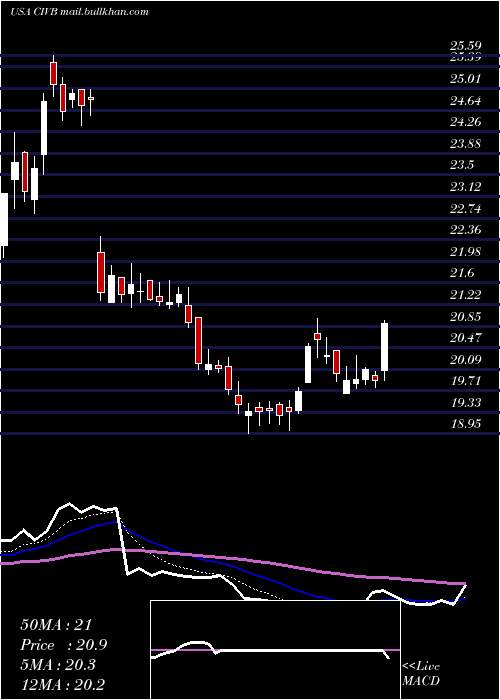Click the 23.5 price axis label
Image resolution: width=500 pixels, height=700 pixels.
coord(462,165)
